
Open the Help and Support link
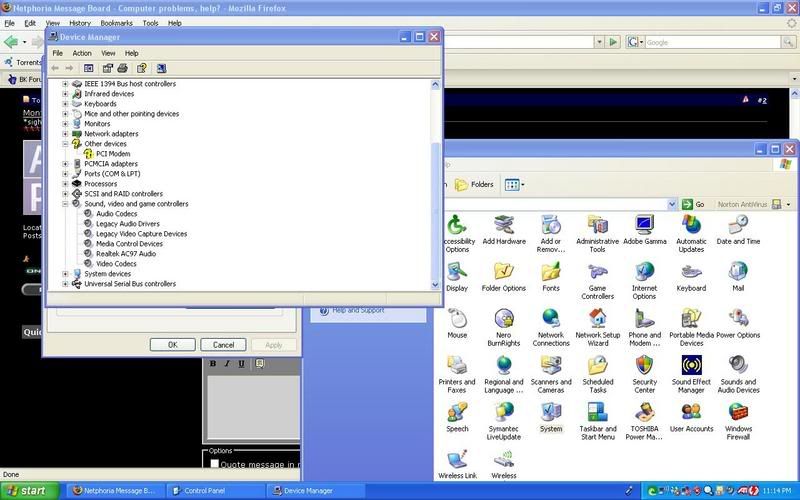click(358, 310)
